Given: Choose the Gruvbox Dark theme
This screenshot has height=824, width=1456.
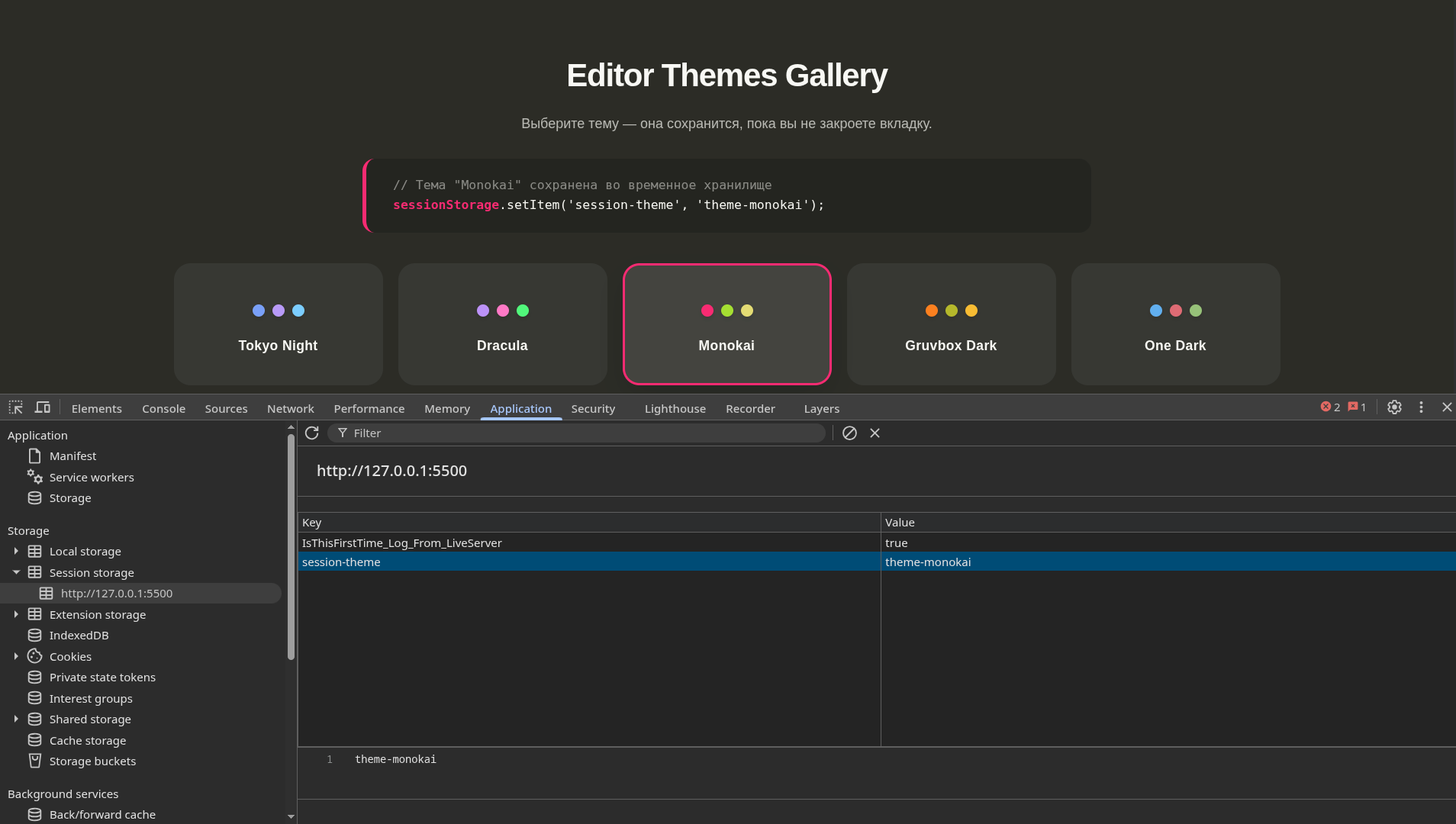Looking at the screenshot, I should tap(950, 323).
